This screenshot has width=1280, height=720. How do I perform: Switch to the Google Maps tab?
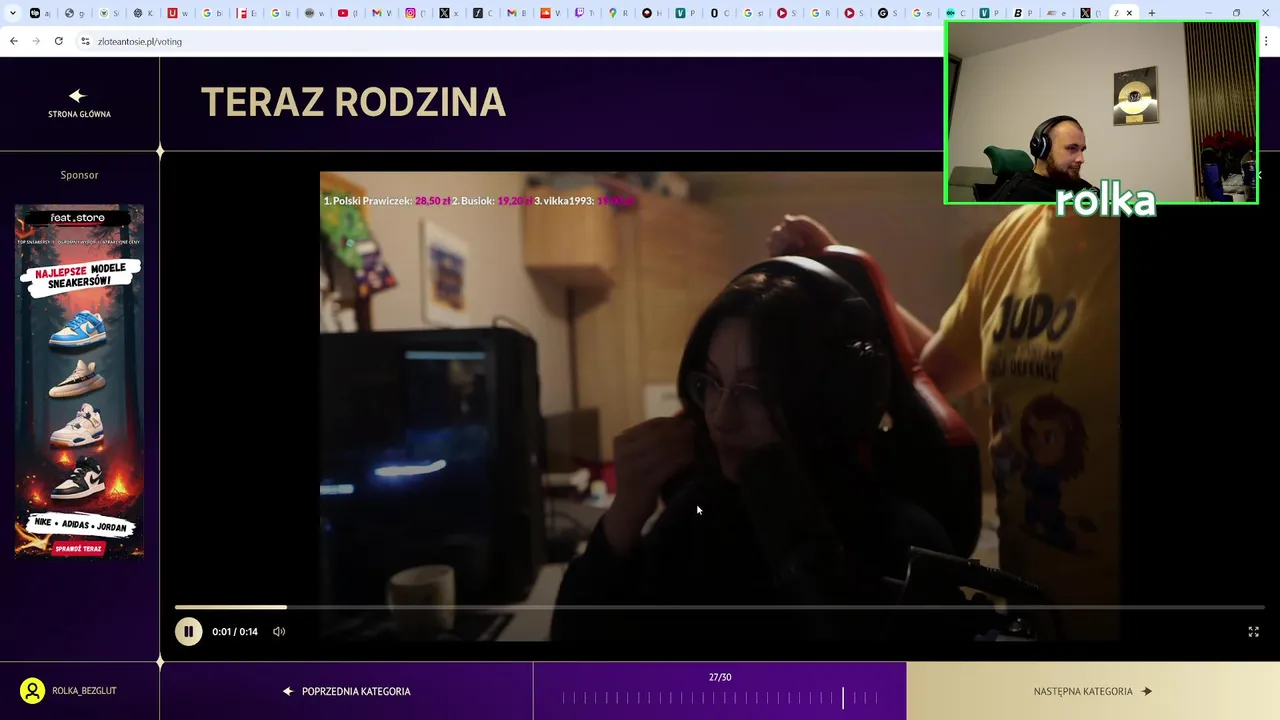619,13
